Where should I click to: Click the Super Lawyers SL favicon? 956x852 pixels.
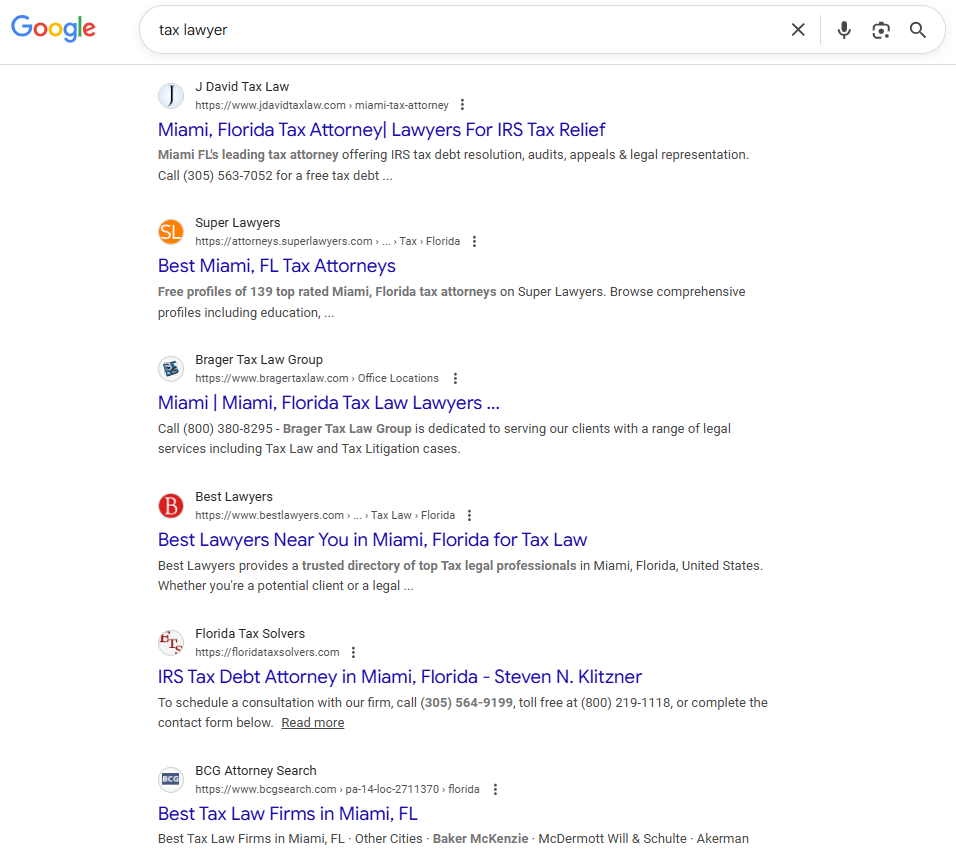[x=170, y=231]
